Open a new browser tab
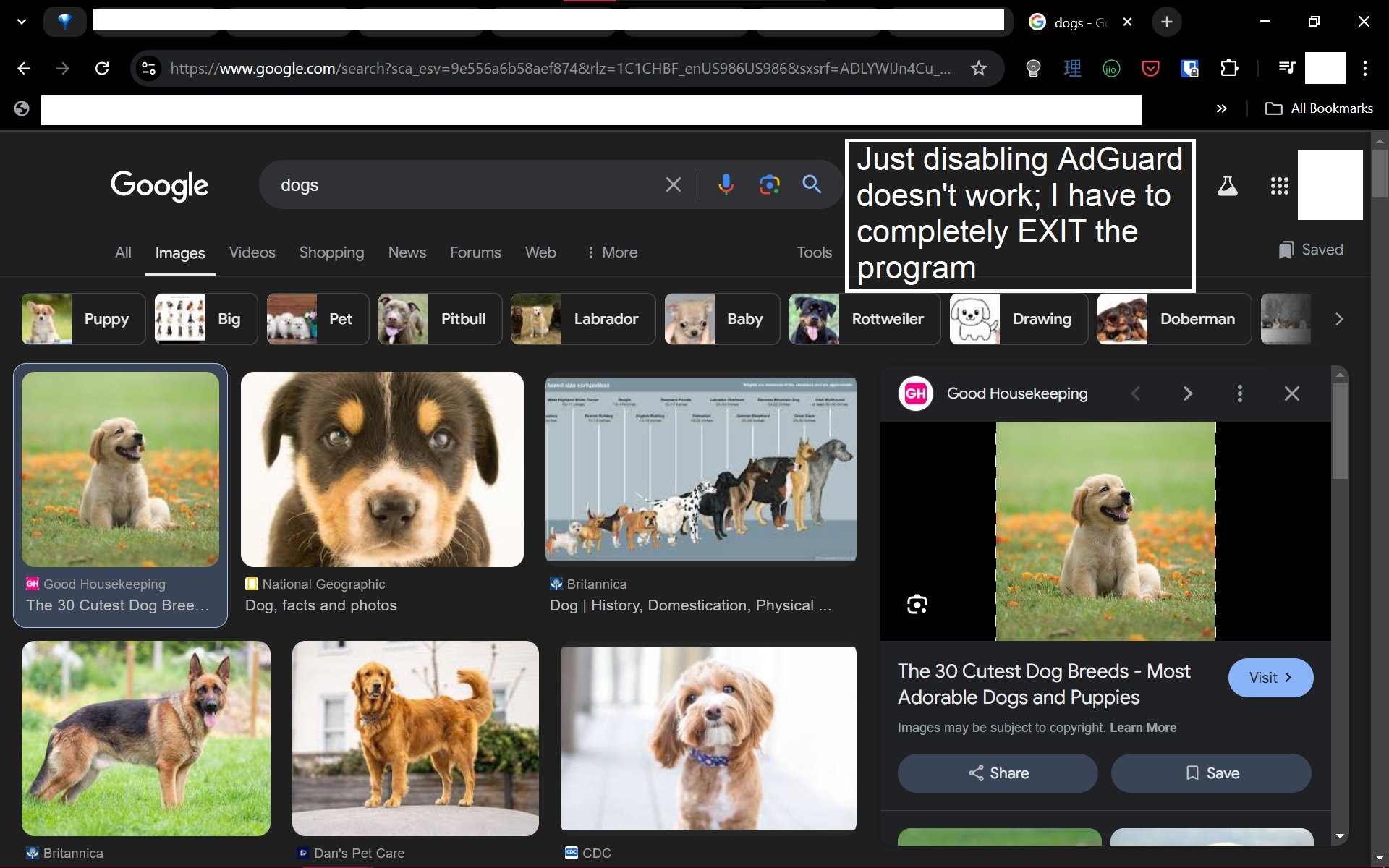The height and width of the screenshot is (868, 1389). point(1166,22)
